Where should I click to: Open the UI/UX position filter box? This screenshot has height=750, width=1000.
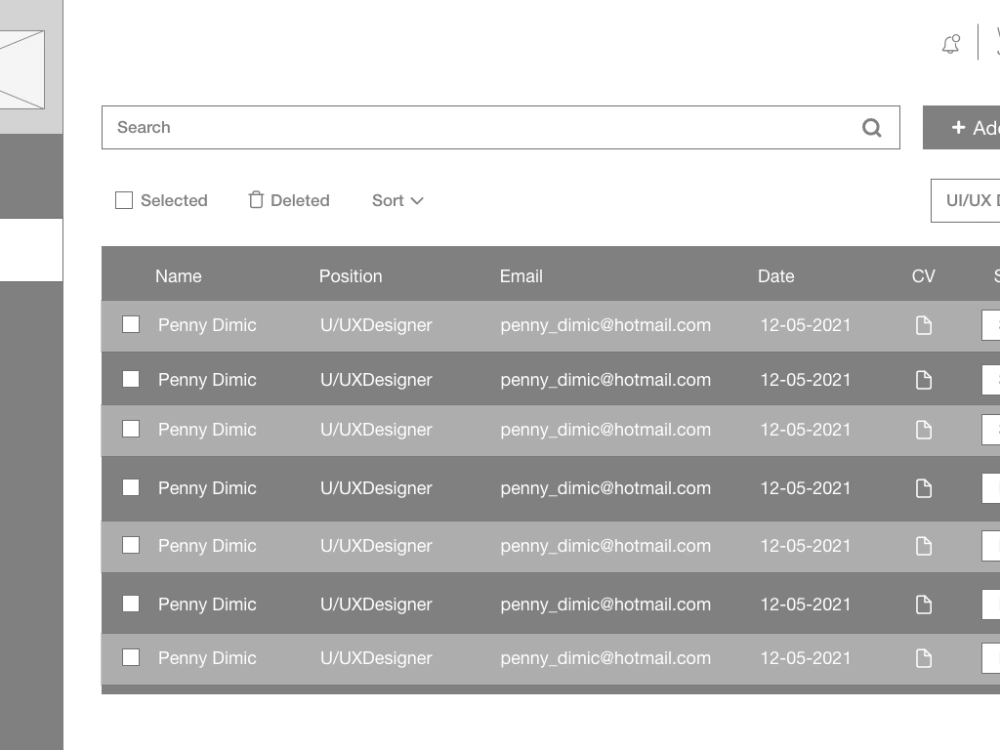(965, 201)
